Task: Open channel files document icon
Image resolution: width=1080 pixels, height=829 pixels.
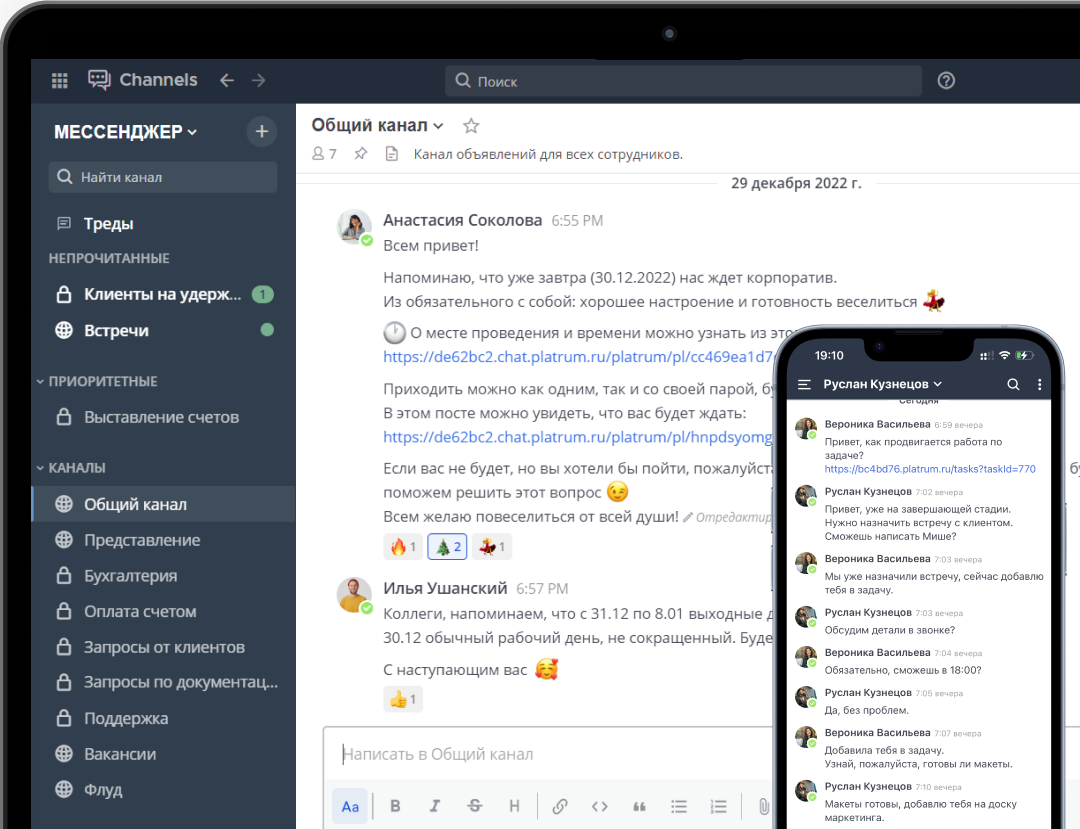Action: coord(392,154)
